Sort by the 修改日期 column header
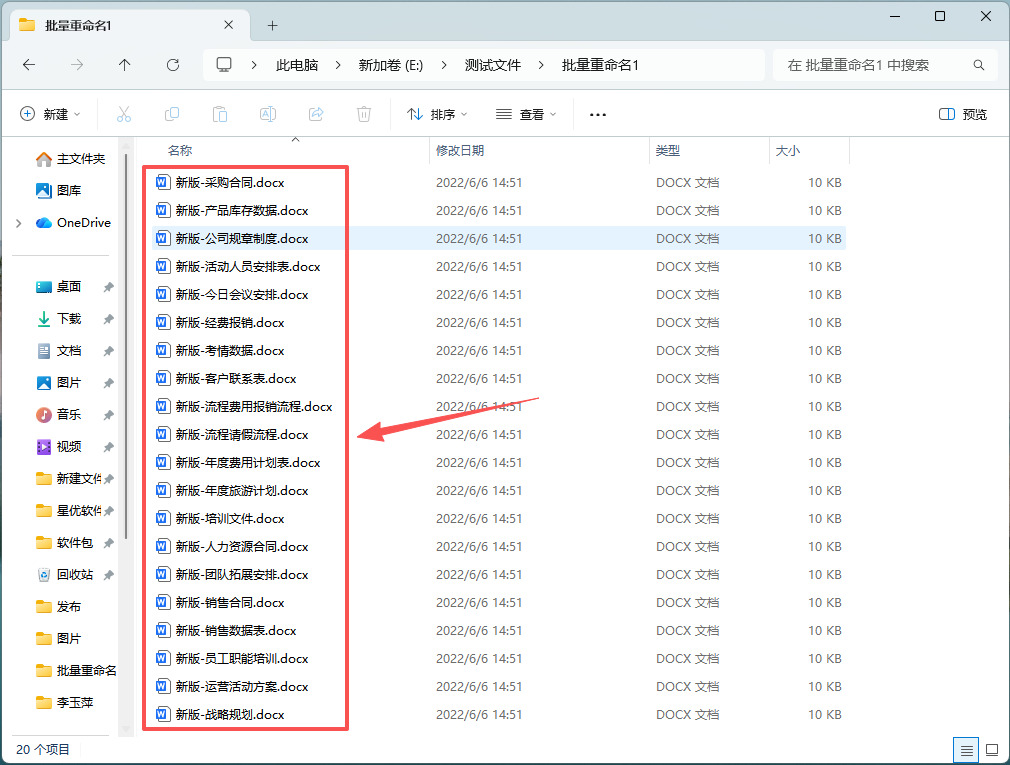 tap(460, 151)
